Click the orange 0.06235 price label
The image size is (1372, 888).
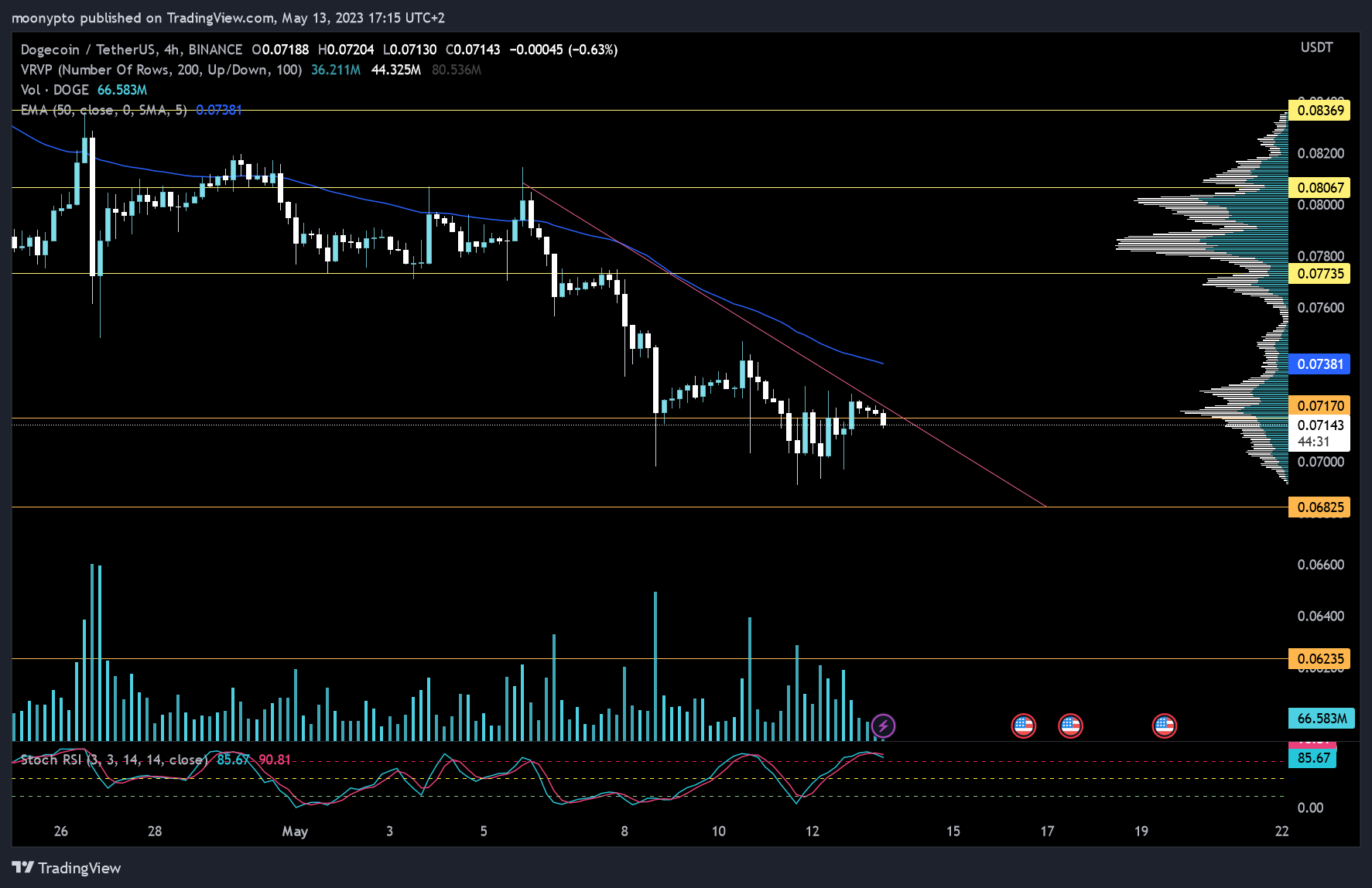1319,658
